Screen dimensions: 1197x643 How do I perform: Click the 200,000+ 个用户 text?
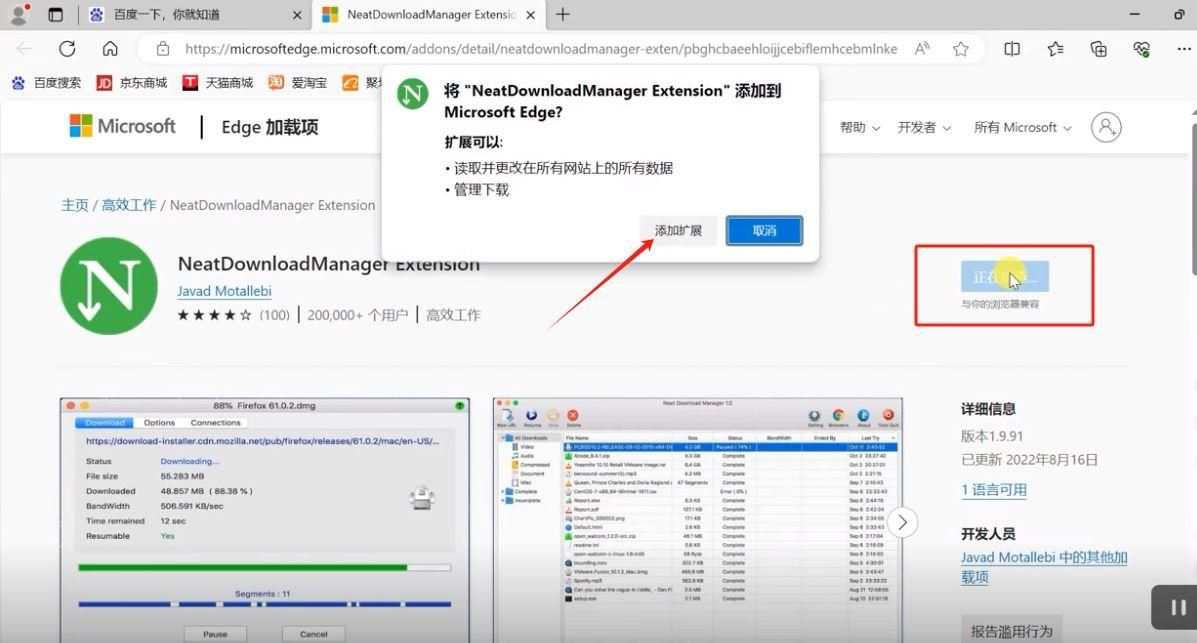(x=357, y=315)
